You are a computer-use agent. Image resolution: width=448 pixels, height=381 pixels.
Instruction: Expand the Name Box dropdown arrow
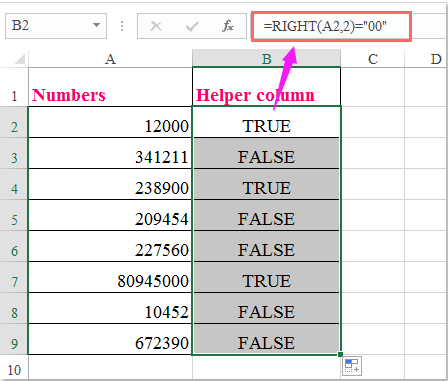tap(96, 25)
